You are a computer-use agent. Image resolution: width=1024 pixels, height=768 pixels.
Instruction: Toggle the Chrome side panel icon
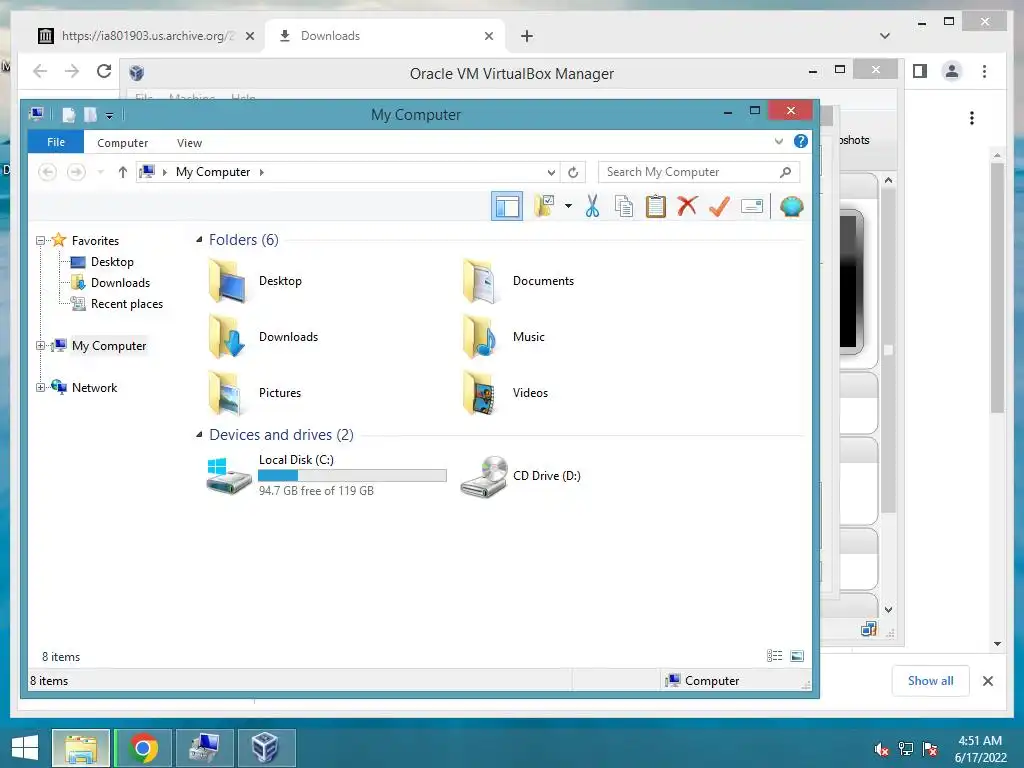pyautogui.click(x=920, y=71)
